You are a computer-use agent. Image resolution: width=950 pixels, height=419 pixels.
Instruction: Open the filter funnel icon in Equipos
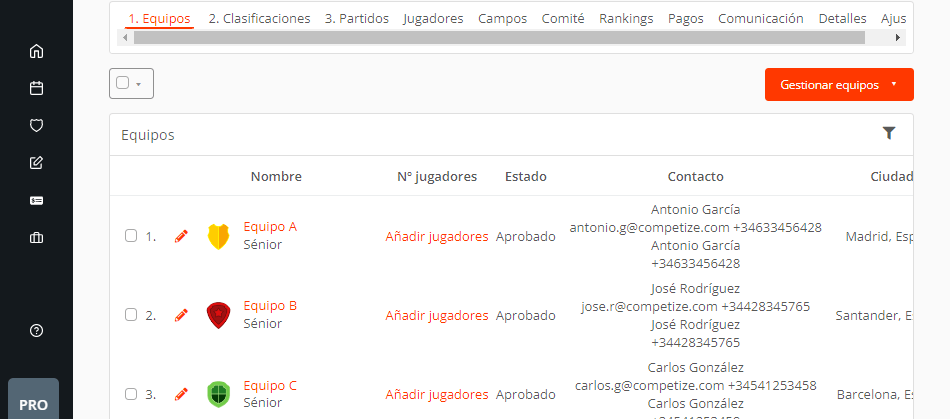coord(888,133)
